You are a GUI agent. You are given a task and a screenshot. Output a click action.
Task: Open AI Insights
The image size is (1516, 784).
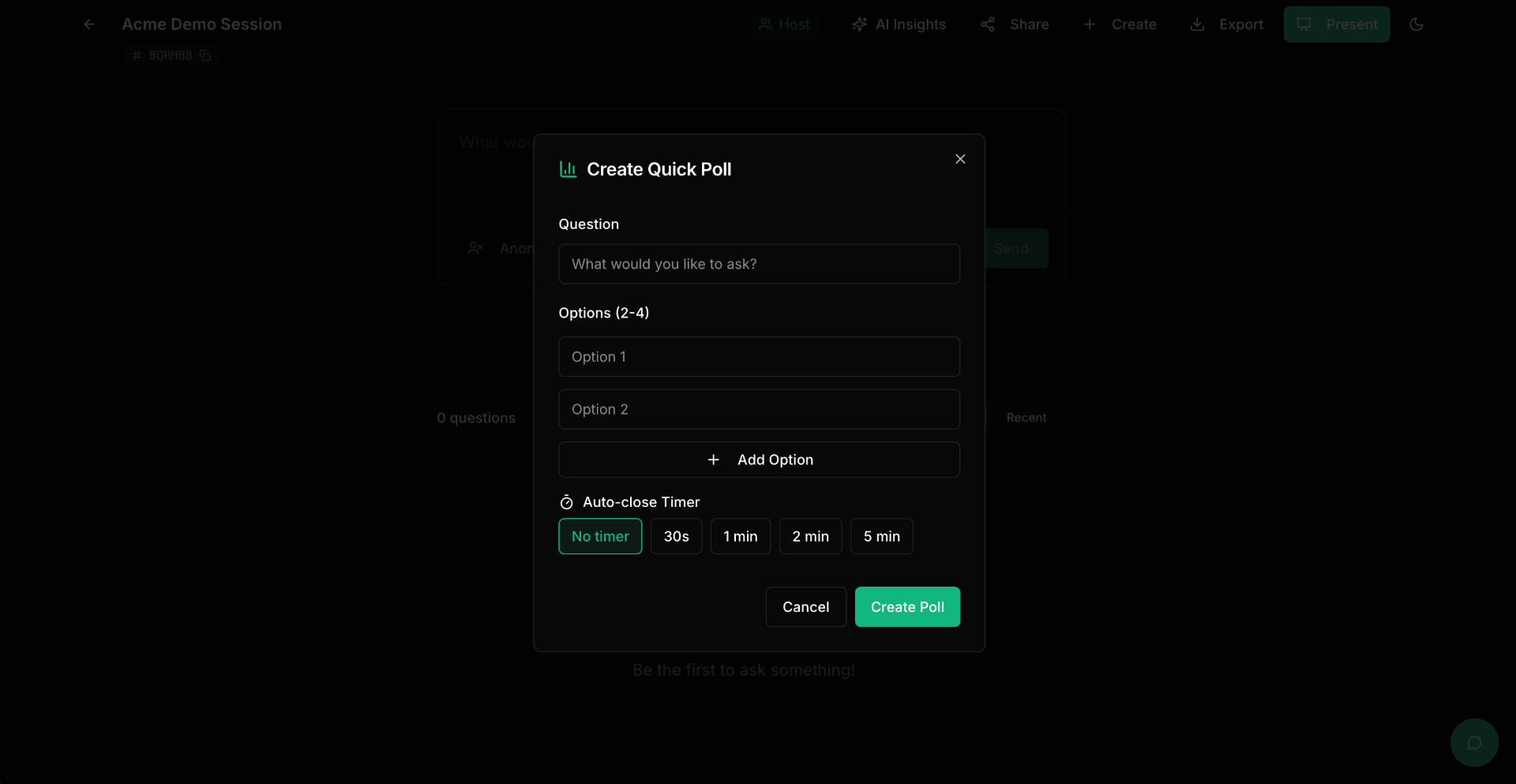pyautogui.click(x=899, y=24)
